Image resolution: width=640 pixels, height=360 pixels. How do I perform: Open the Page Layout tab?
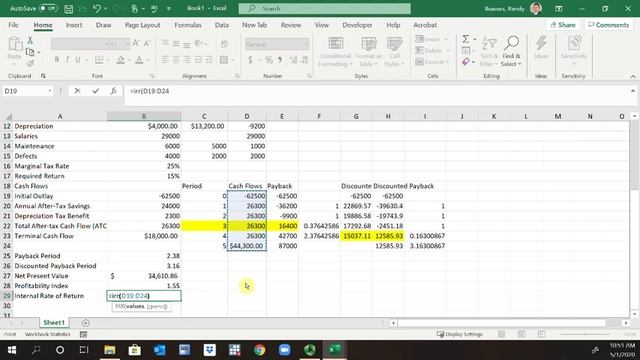[142, 25]
